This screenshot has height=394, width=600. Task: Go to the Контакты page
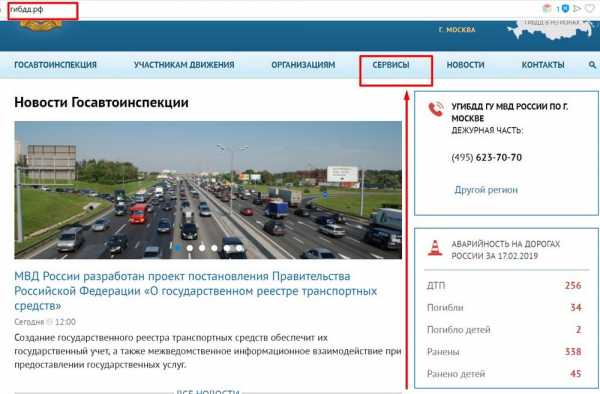pyautogui.click(x=543, y=65)
